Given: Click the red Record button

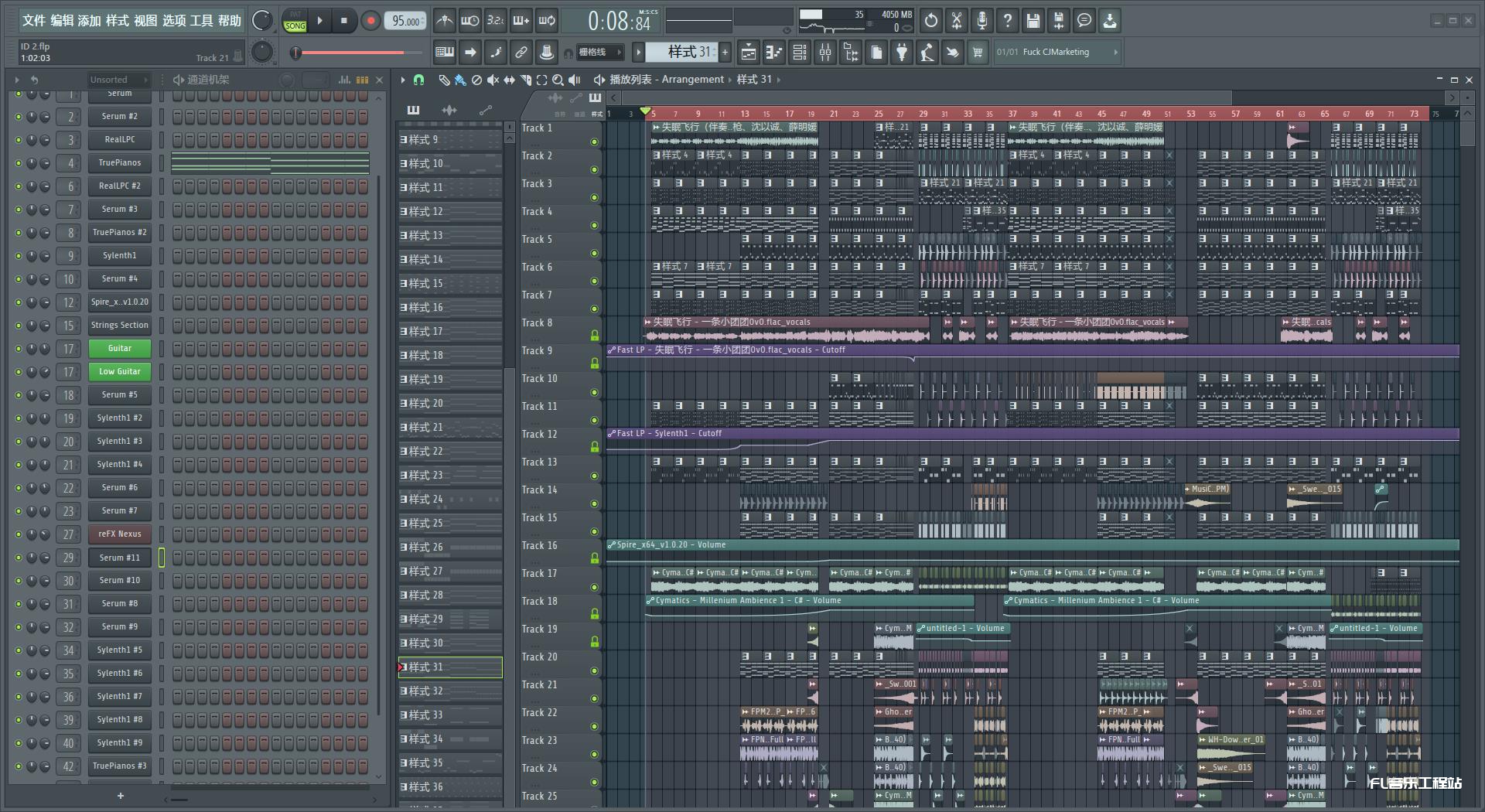Looking at the screenshot, I should [x=370, y=21].
